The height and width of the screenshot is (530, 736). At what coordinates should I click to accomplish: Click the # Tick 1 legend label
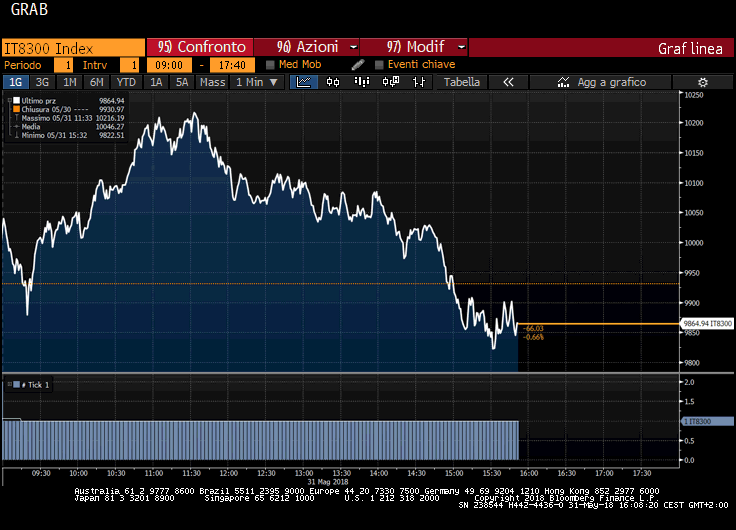point(35,384)
